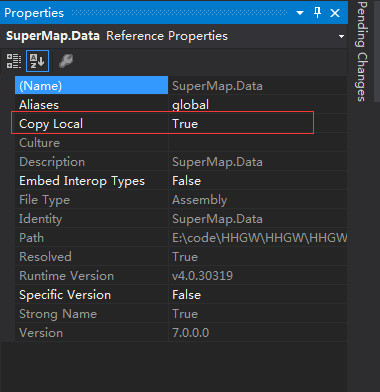This screenshot has width=380, height=392.
Task: Select the Alphabetical sort icon
Action: click(x=37, y=61)
